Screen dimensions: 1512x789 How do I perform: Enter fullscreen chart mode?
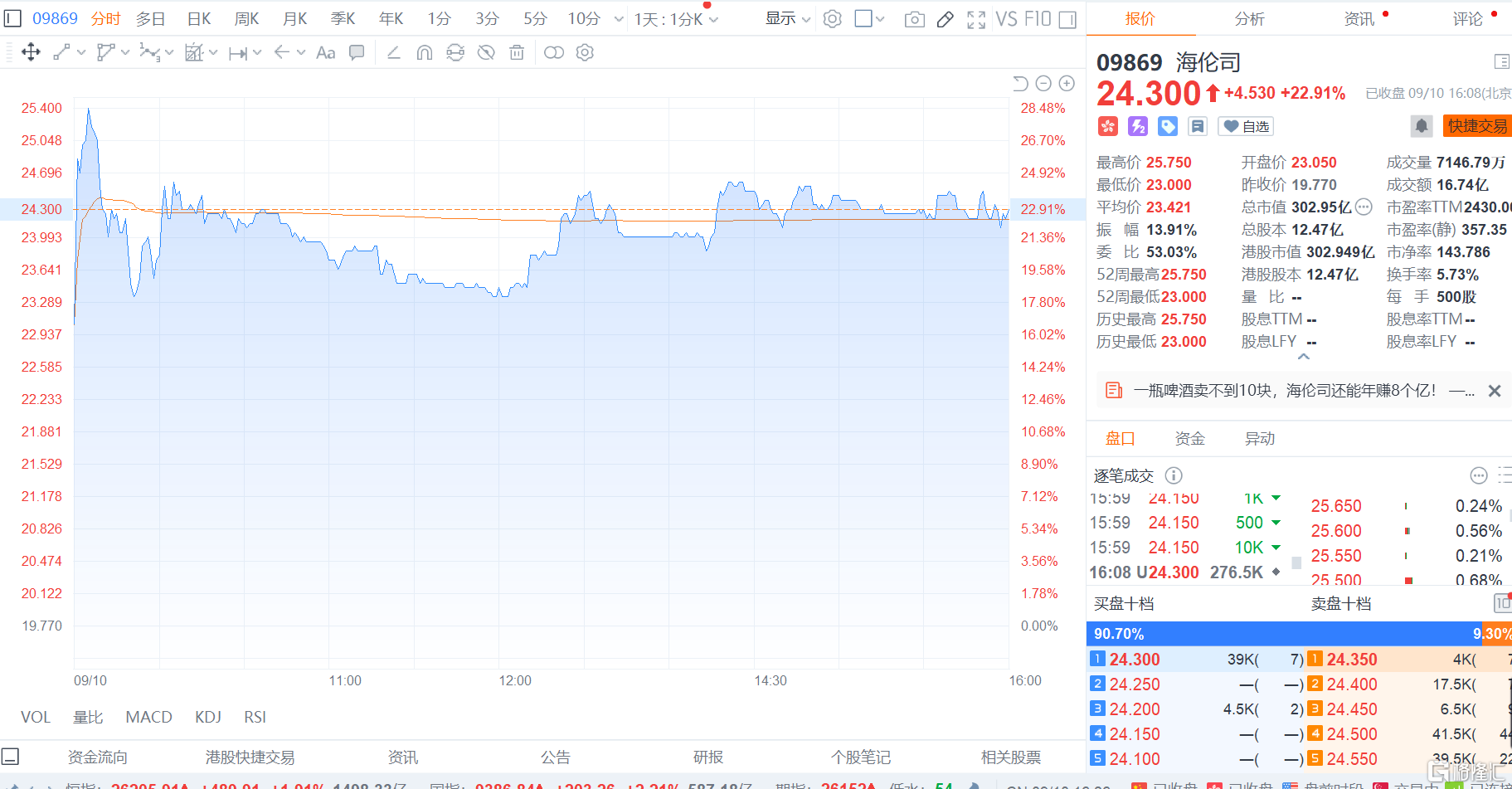pyautogui.click(x=976, y=19)
